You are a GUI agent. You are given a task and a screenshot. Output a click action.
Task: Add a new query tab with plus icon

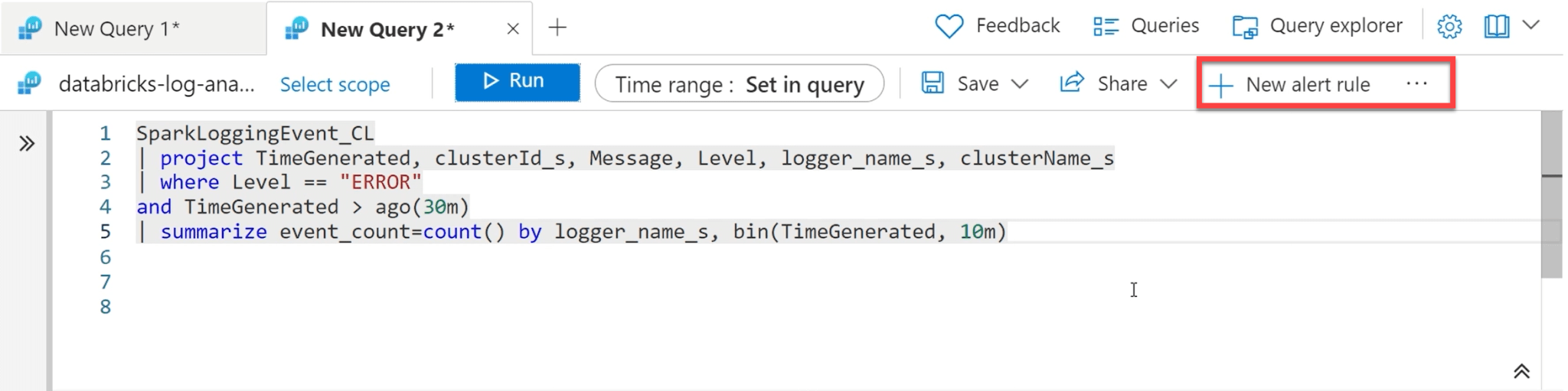click(557, 28)
